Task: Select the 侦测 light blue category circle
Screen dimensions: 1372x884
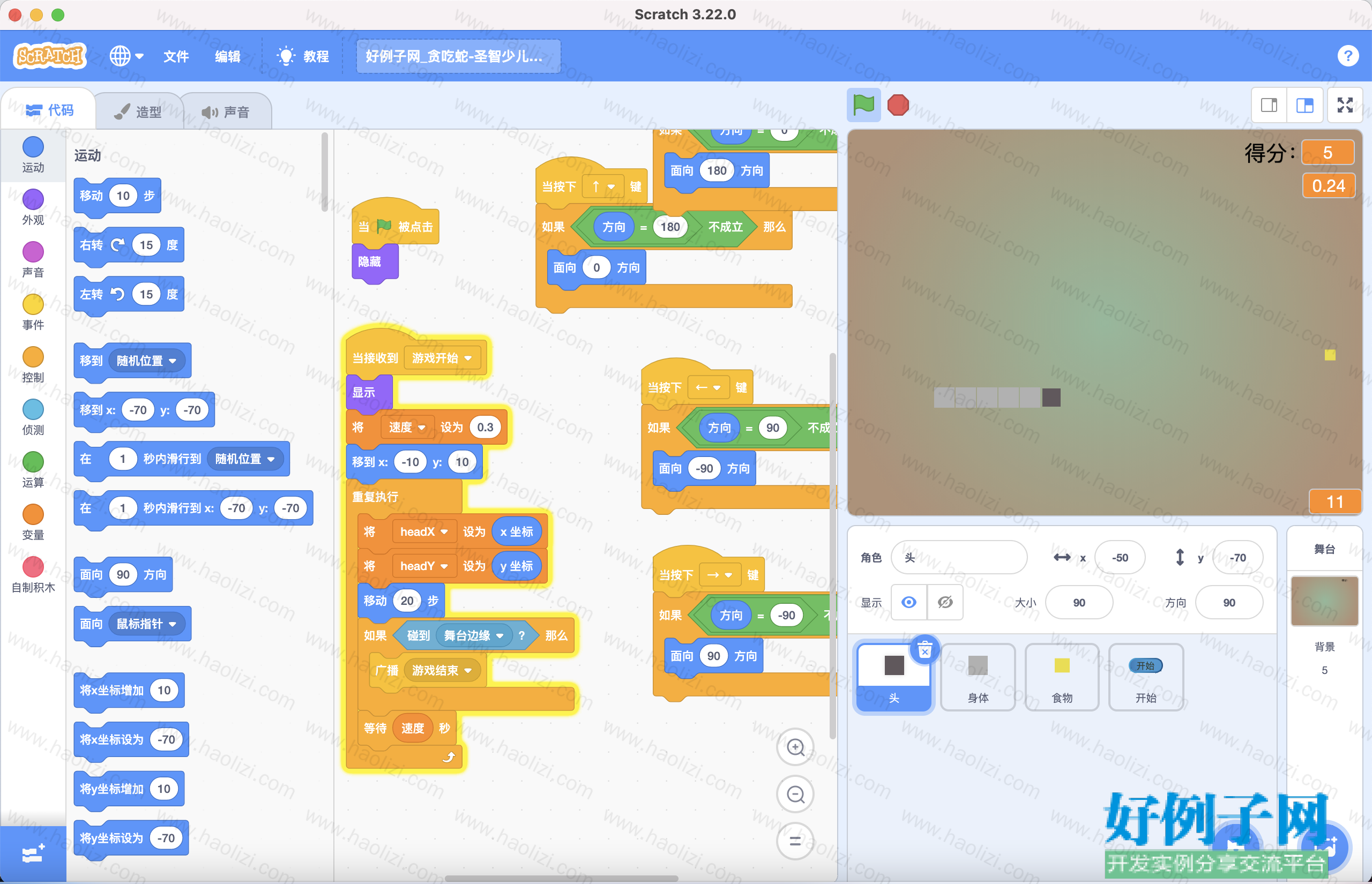Action: (x=33, y=409)
